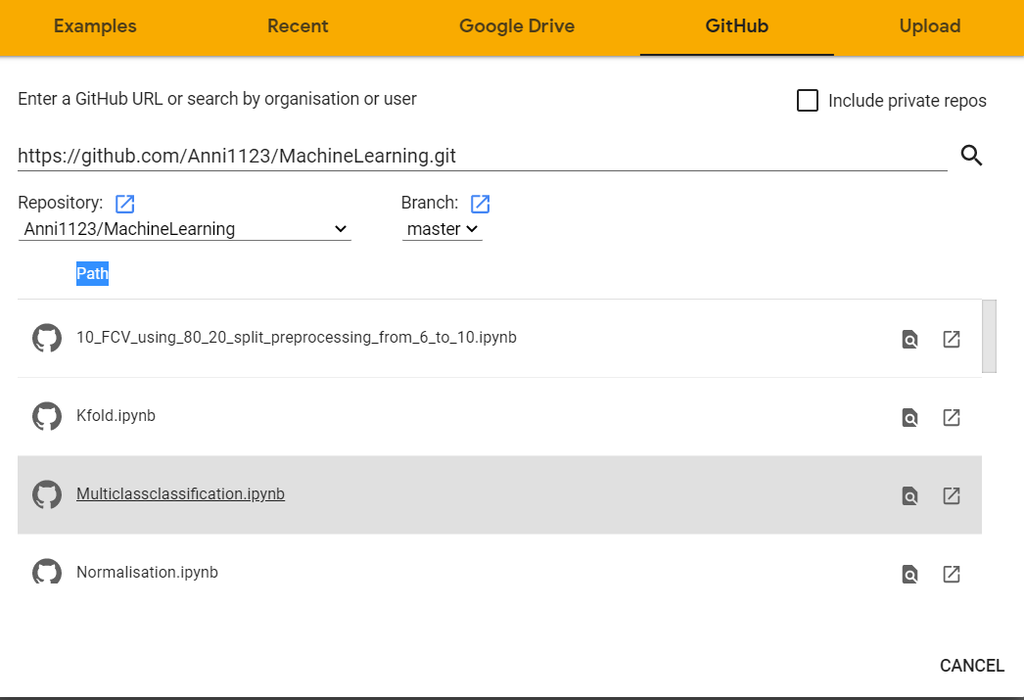Click the search magnifier icon for GitHub URL

click(971, 155)
